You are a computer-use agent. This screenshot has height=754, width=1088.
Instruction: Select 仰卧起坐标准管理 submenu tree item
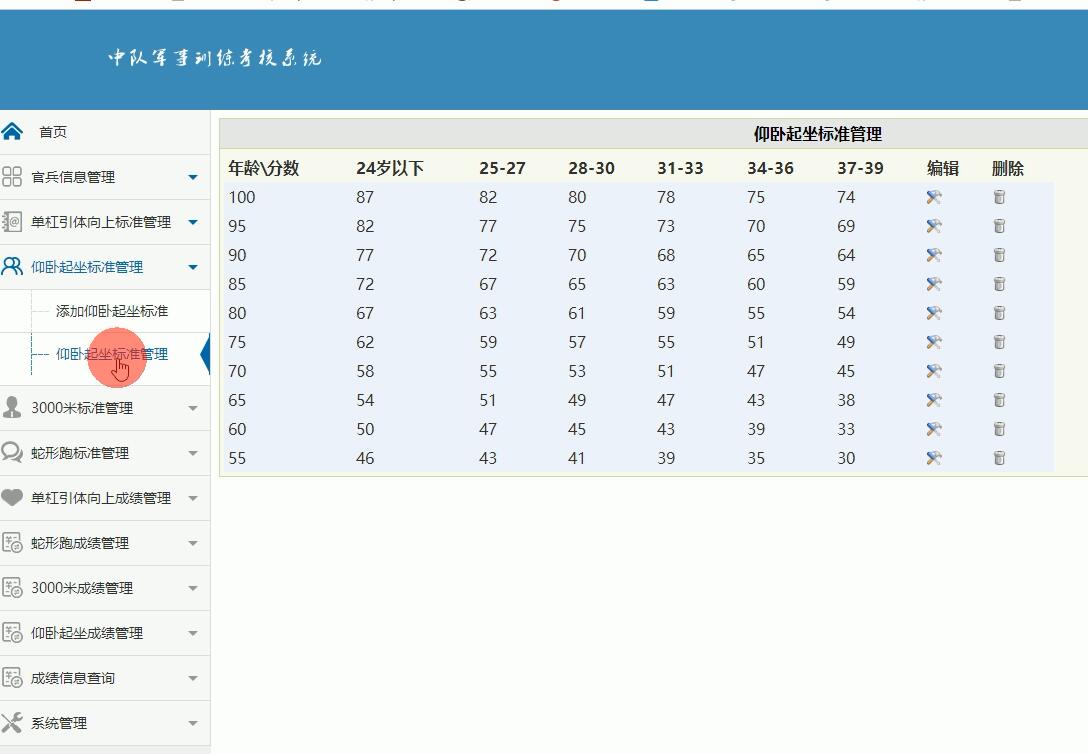(x=112, y=354)
